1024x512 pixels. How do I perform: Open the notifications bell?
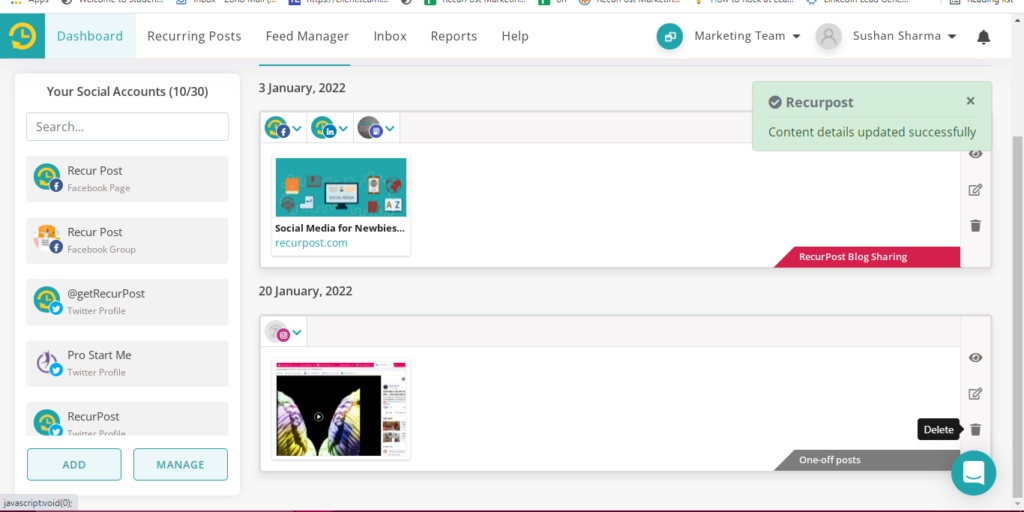984,37
